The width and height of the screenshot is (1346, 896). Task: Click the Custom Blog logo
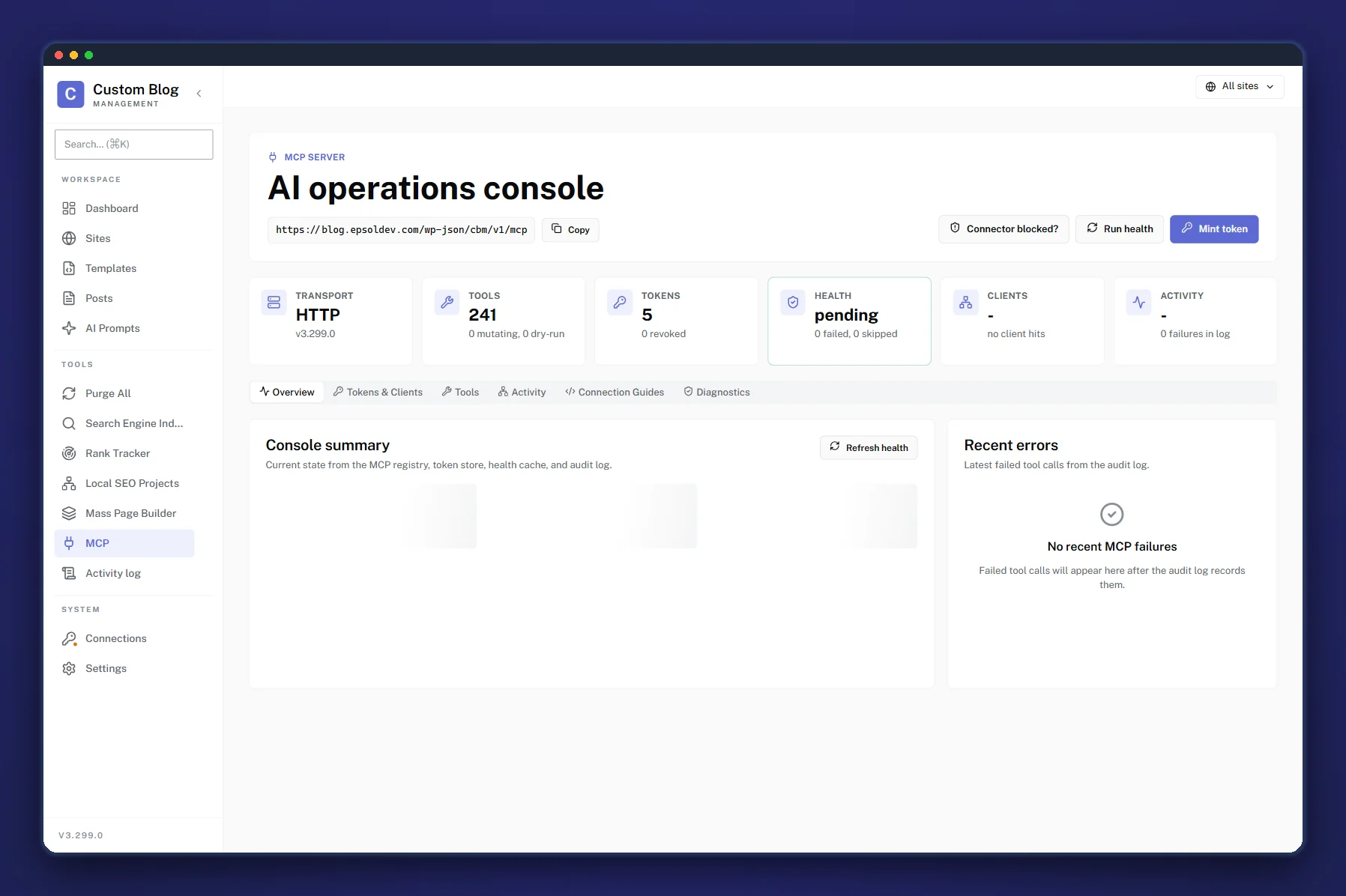pos(70,94)
